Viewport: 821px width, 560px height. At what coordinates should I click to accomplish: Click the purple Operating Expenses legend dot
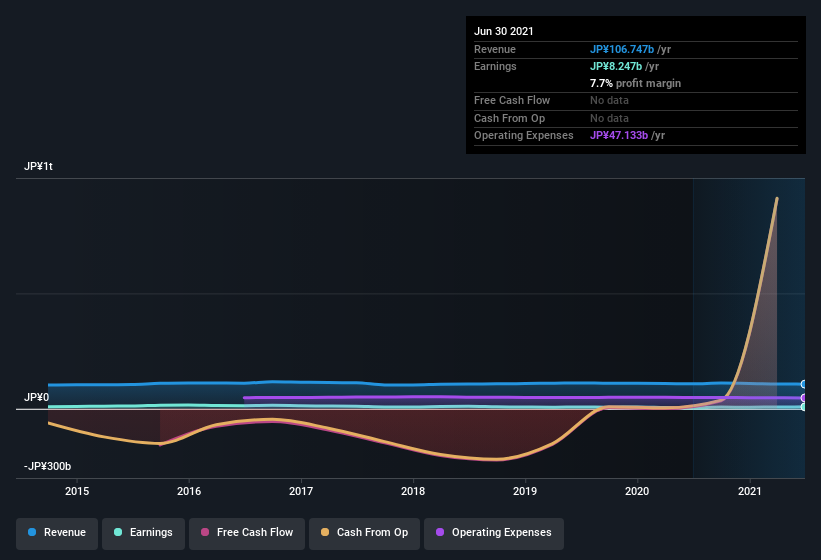(x=440, y=532)
